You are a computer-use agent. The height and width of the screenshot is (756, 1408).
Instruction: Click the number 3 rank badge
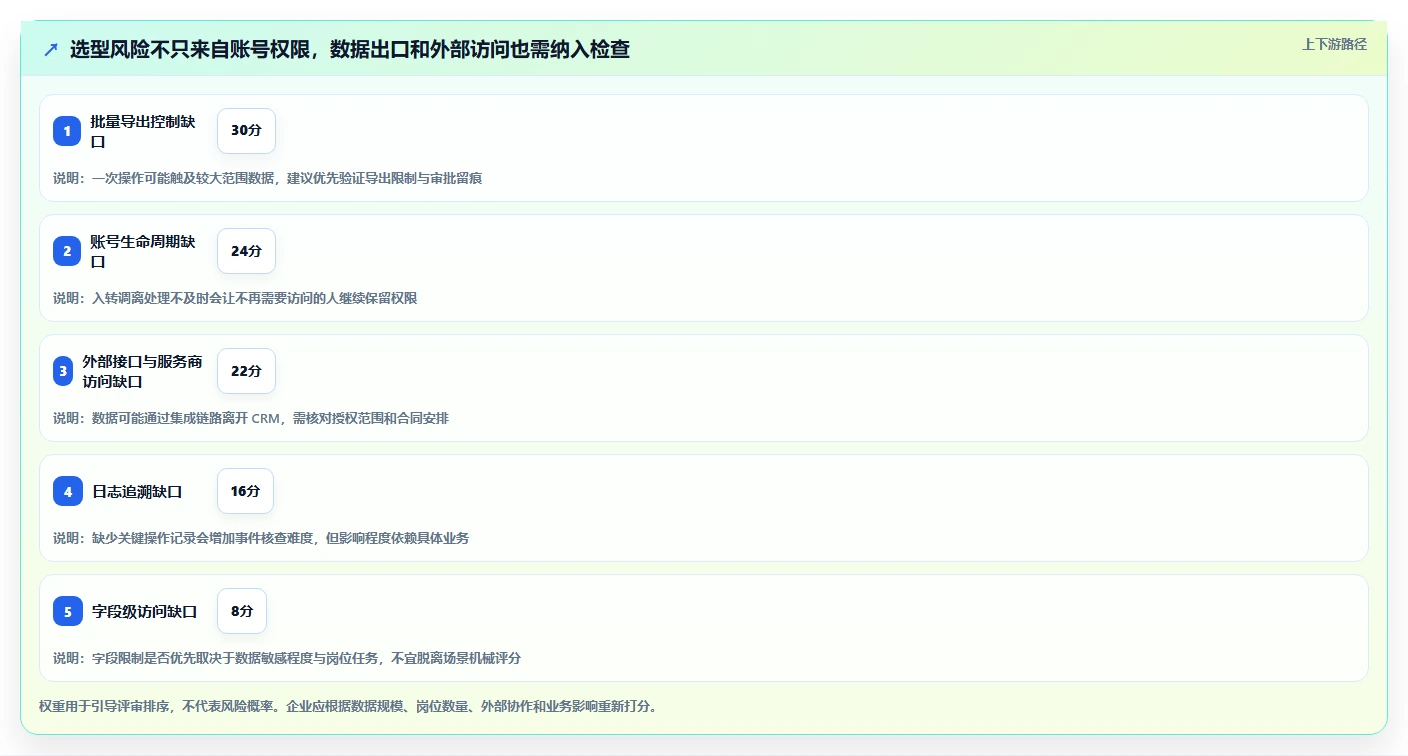point(63,371)
